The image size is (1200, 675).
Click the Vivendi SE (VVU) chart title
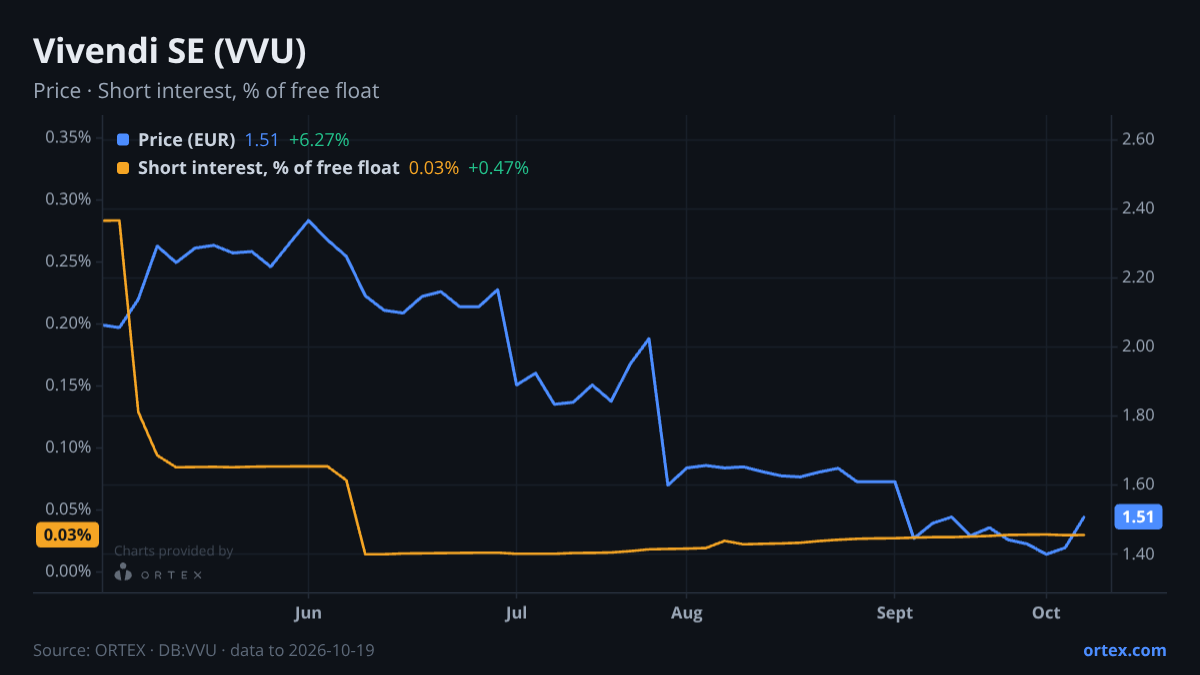(x=169, y=51)
